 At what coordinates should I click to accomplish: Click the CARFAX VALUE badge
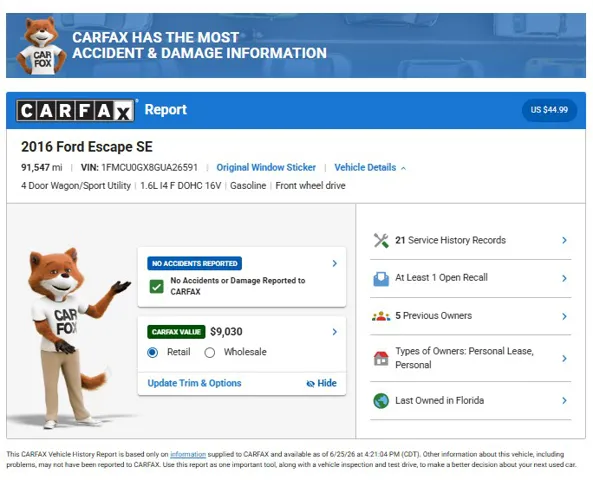coord(176,332)
